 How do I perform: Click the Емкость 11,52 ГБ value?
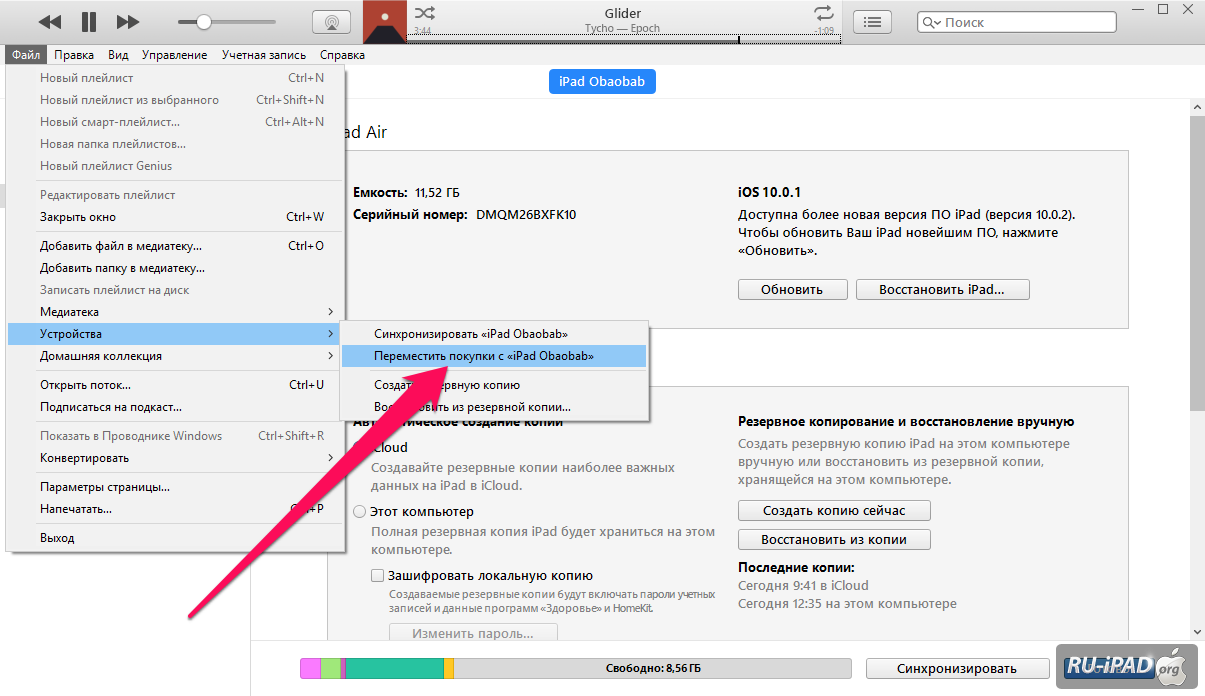pos(438,192)
